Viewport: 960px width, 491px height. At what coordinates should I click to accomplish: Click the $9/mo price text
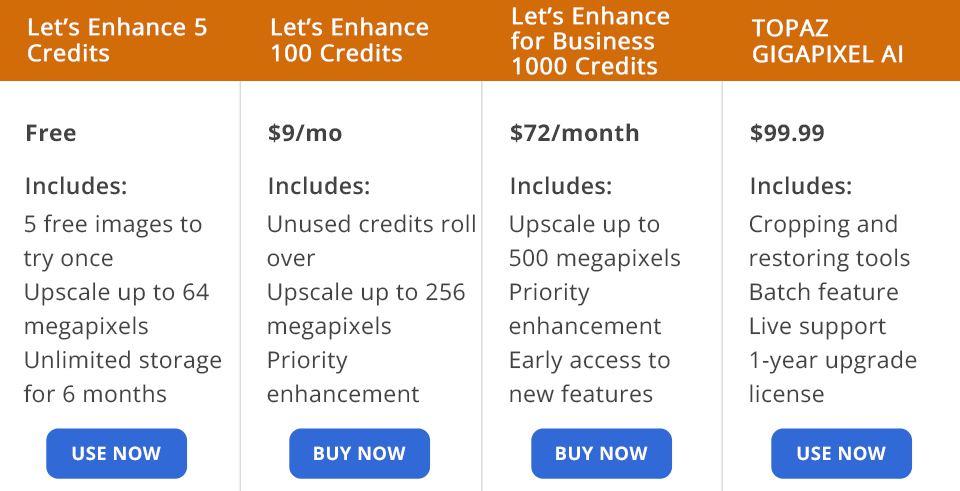pyautogui.click(x=305, y=133)
